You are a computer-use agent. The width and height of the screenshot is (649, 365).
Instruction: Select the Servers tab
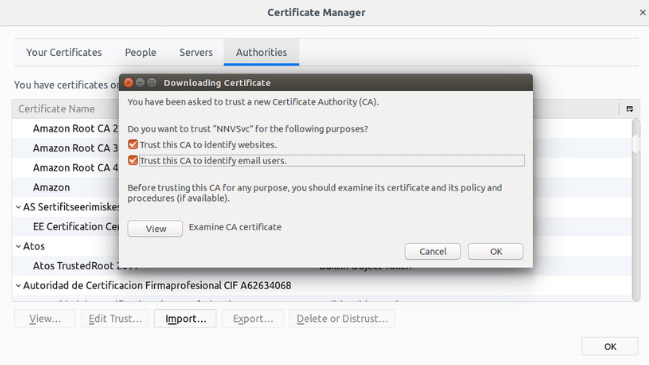[x=196, y=53]
